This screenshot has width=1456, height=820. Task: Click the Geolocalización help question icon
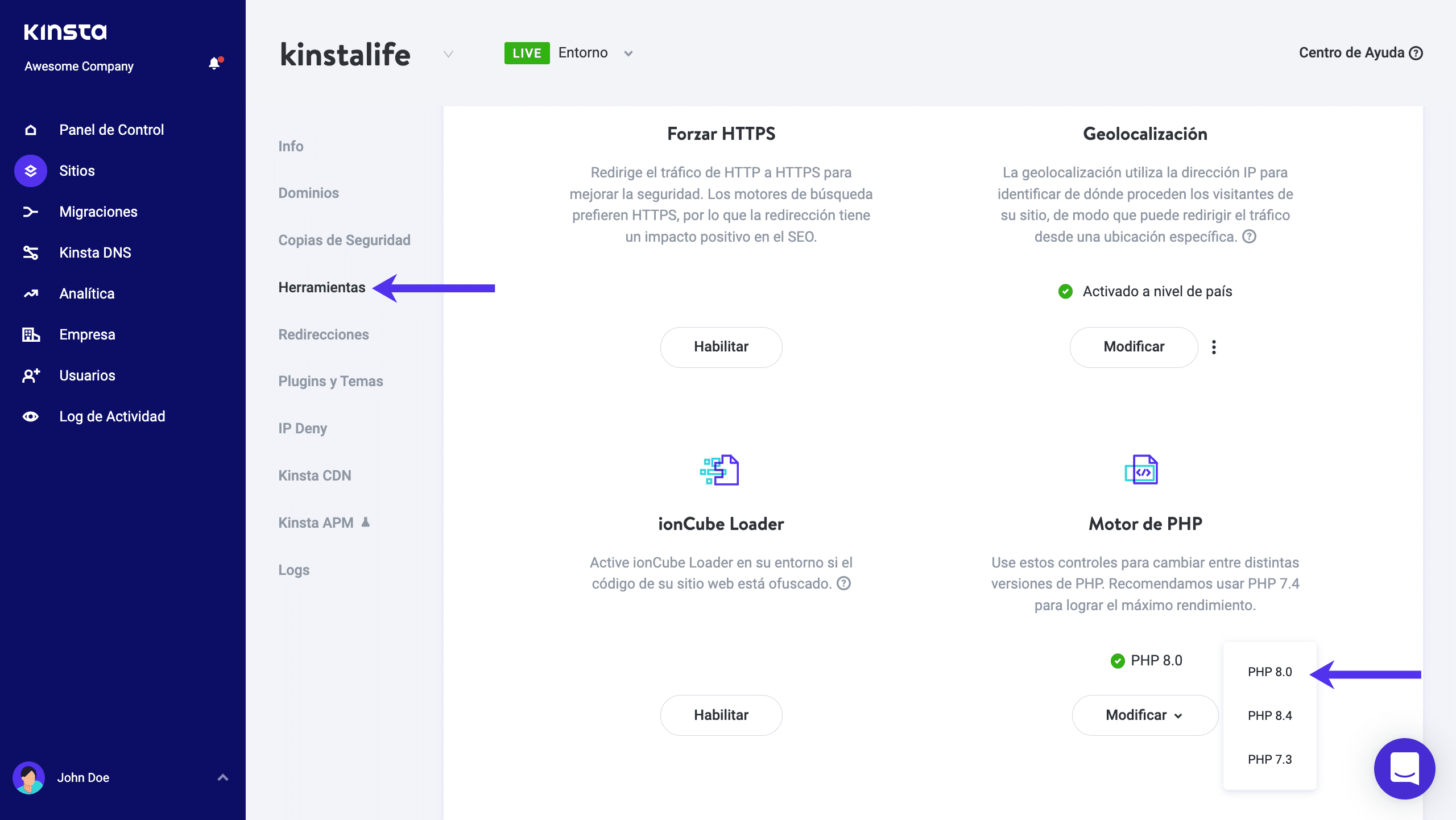pyautogui.click(x=1249, y=237)
